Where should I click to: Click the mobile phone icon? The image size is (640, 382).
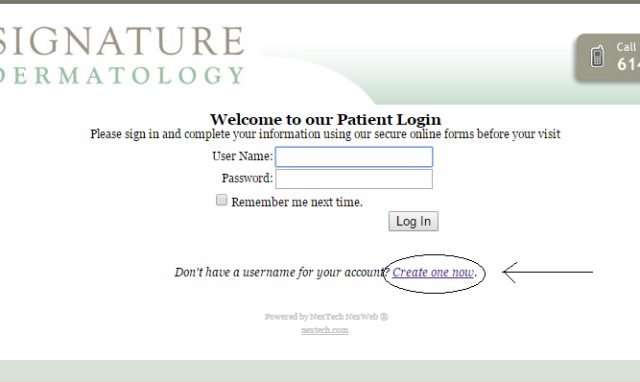598,56
